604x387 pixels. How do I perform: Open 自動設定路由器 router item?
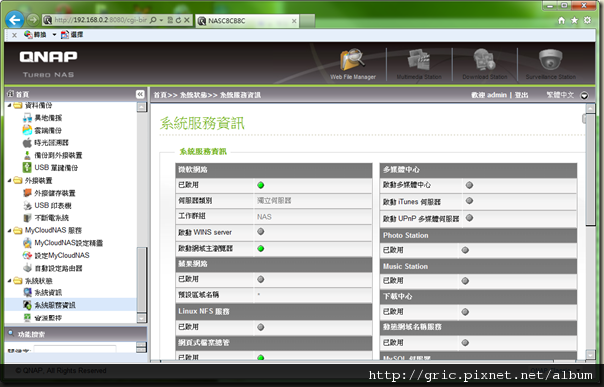[52, 268]
